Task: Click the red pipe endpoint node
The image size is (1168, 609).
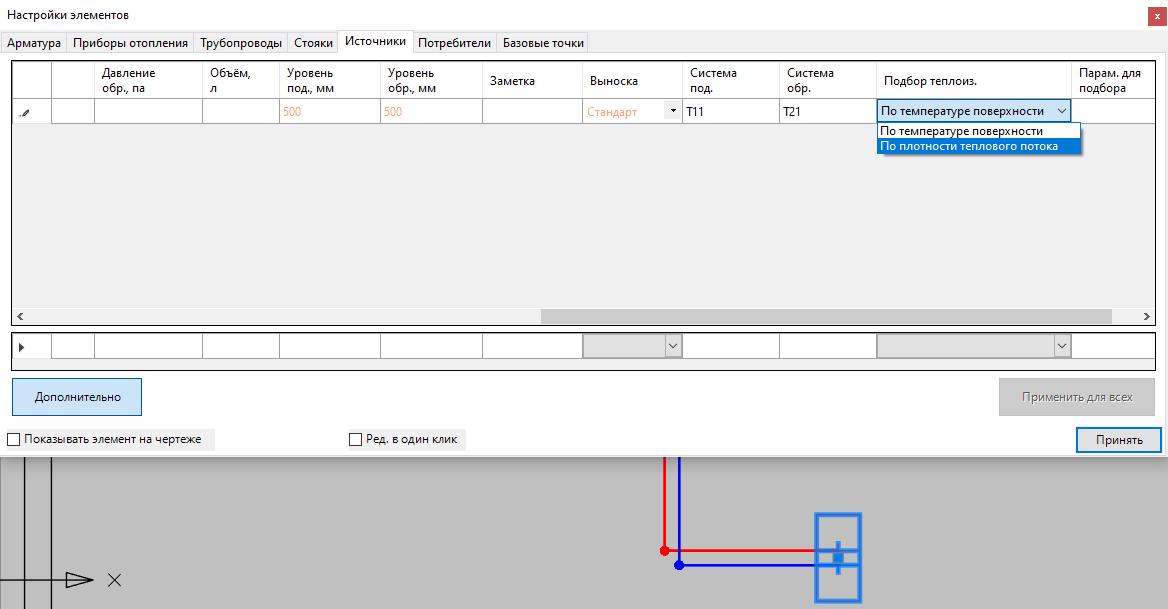Action: click(x=664, y=550)
